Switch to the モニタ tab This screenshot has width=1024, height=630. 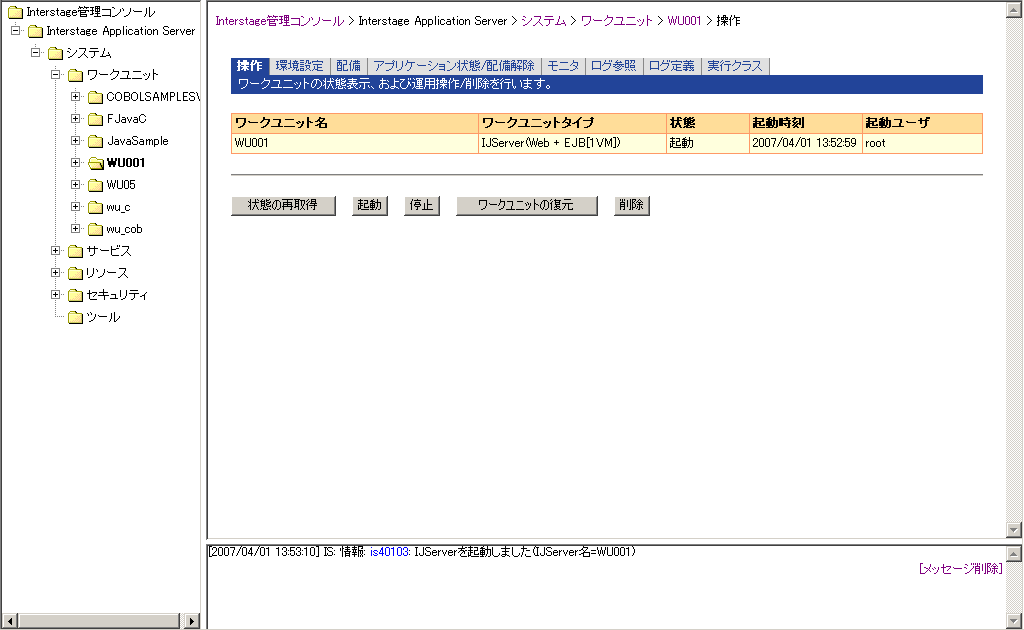(563, 66)
